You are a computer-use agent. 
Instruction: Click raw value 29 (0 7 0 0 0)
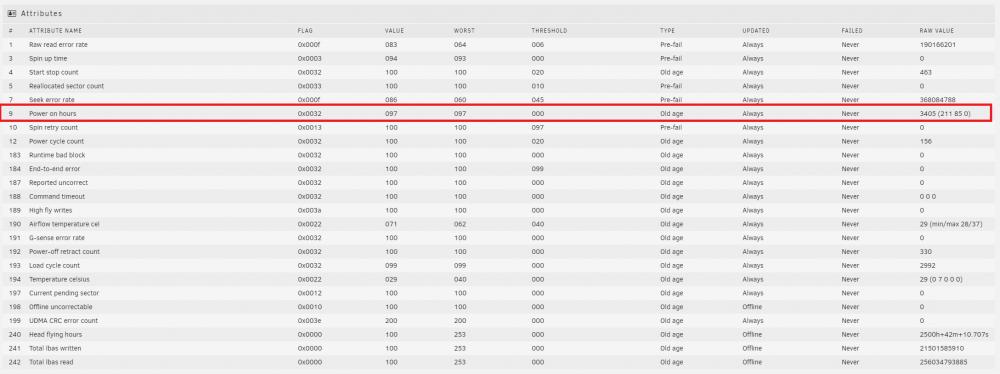pyautogui.click(x=941, y=279)
